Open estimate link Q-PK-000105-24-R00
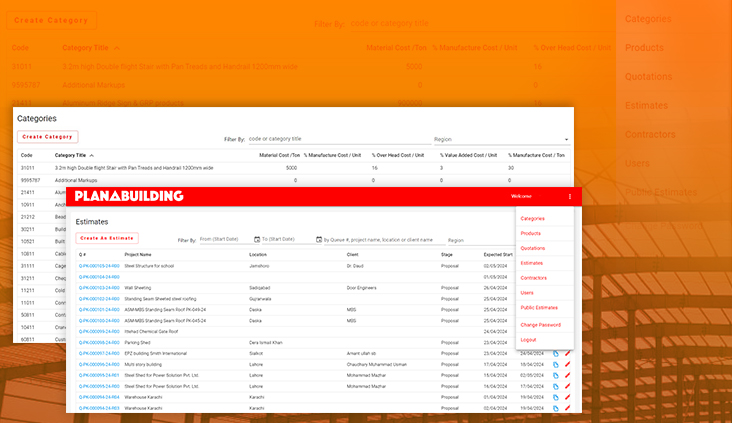Screen dimensions: 732x423 (x=99, y=266)
